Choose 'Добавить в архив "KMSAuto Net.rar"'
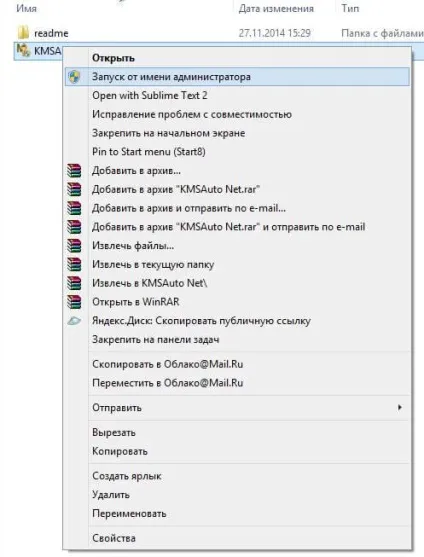This screenshot has height=557, width=424. 237,190
